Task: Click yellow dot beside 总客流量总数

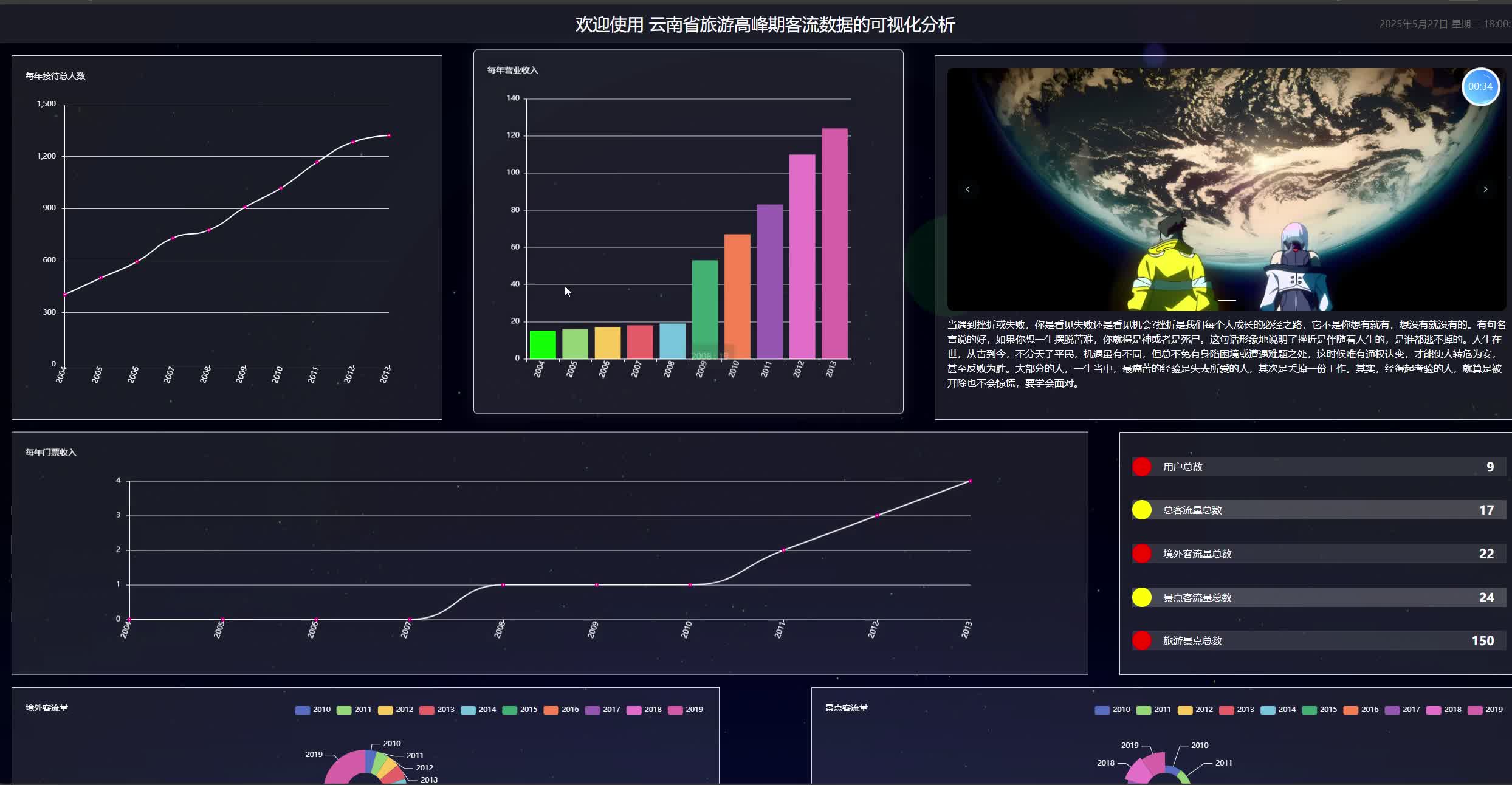Action: (x=1141, y=510)
